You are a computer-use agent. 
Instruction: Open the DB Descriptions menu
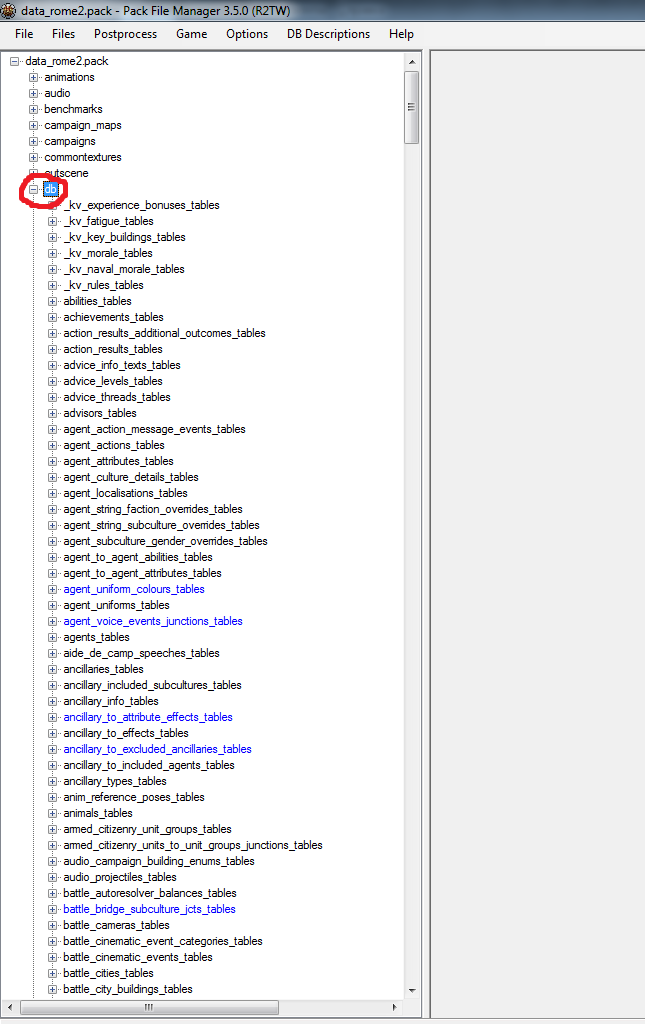point(328,34)
